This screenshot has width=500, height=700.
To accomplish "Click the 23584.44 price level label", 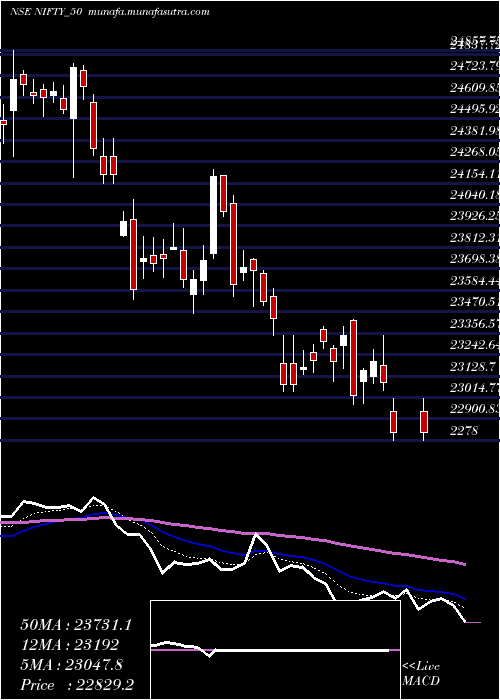I will click(x=475, y=281).
